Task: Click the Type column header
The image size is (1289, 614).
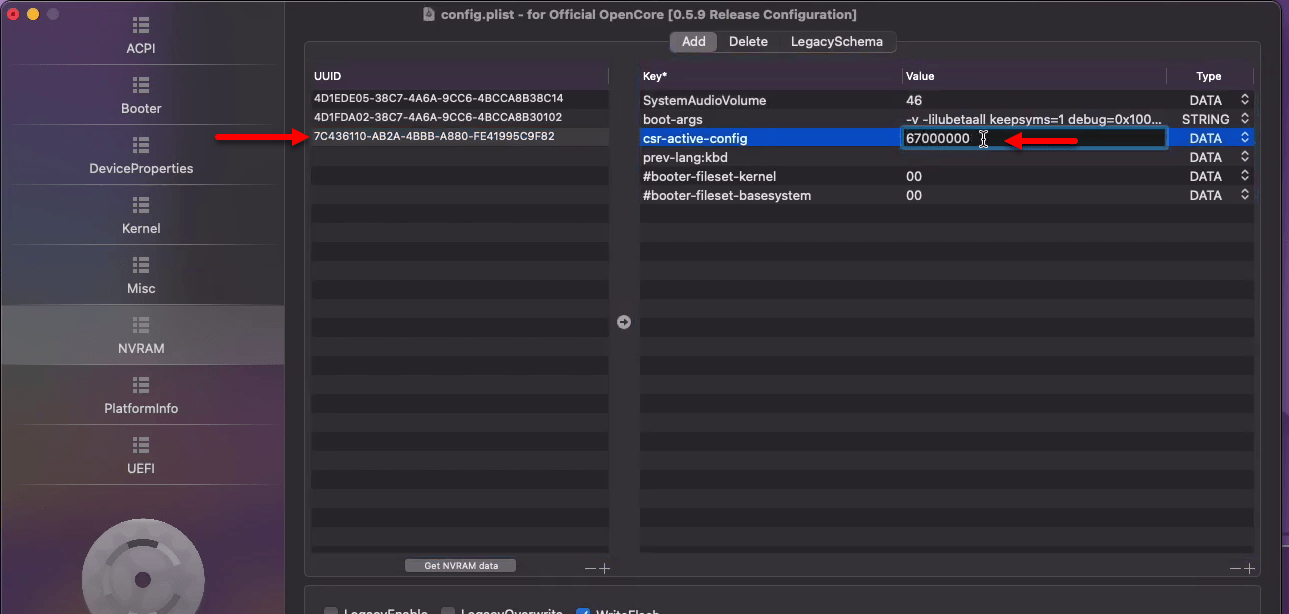Action: pyautogui.click(x=1210, y=76)
